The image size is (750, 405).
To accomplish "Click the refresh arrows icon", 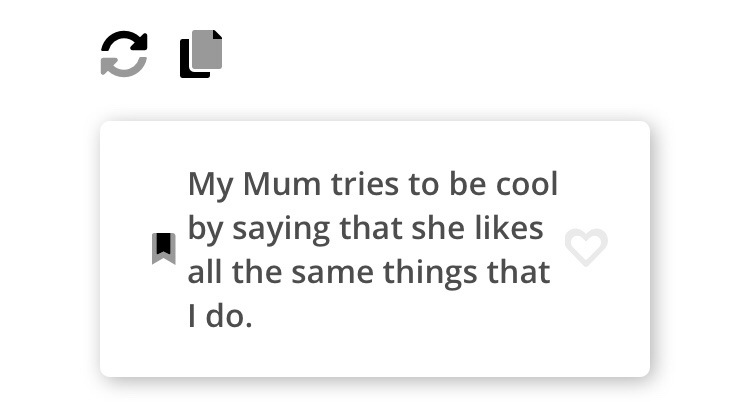I will point(124,53).
